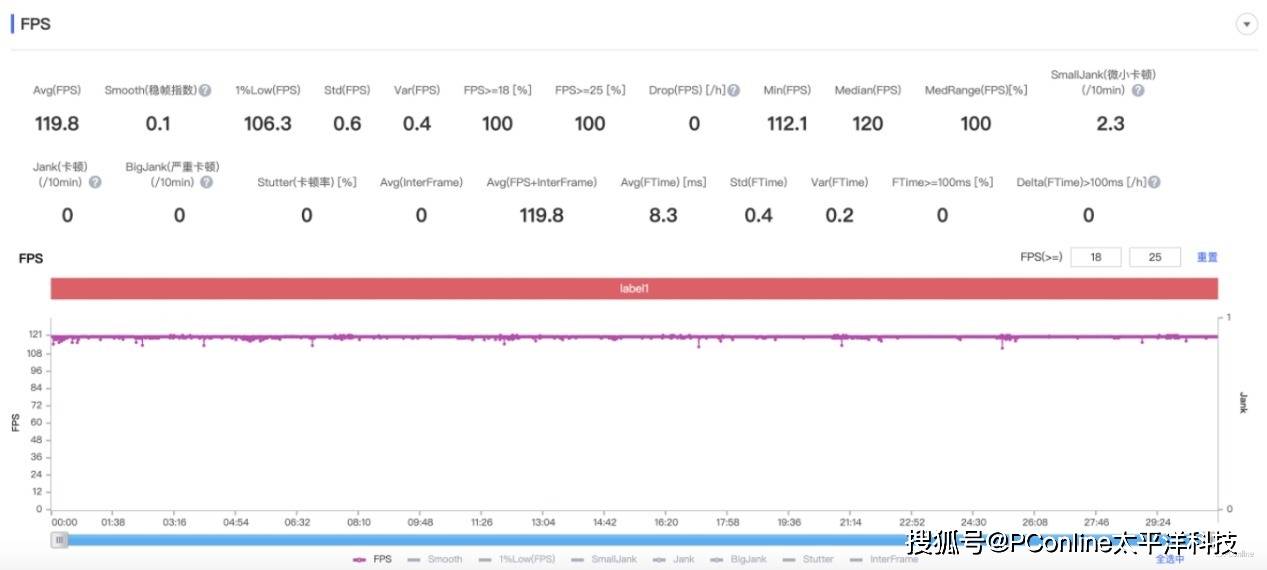Click help icon under BigJank (/10min)
Screen dimensions: 1267x570
206,182
